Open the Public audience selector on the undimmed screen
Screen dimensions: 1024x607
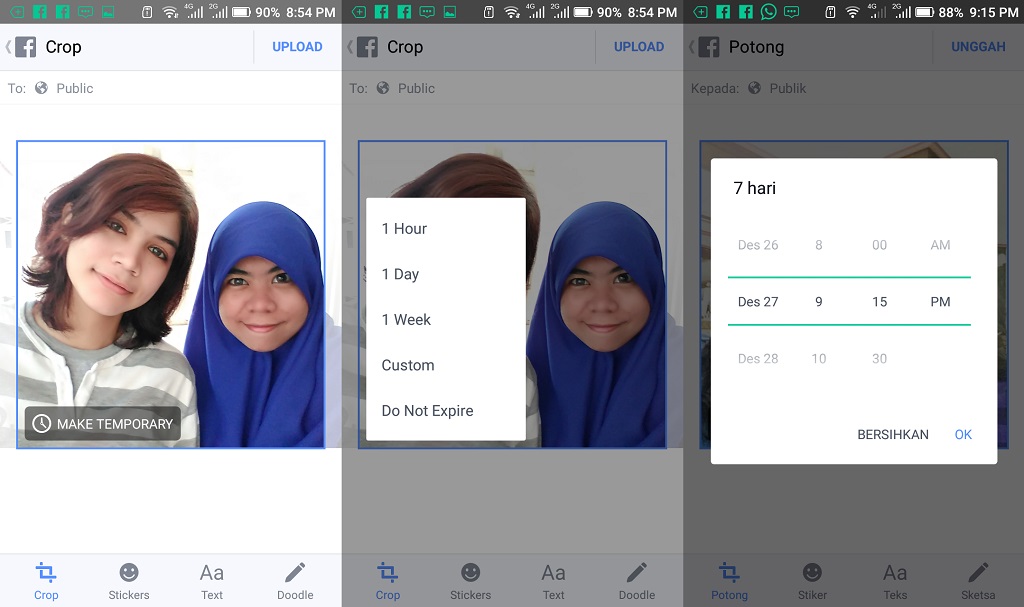[64, 88]
